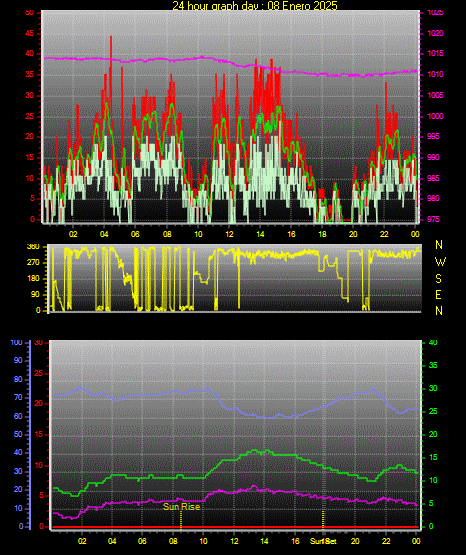Click the W compass direction label

tap(440, 262)
